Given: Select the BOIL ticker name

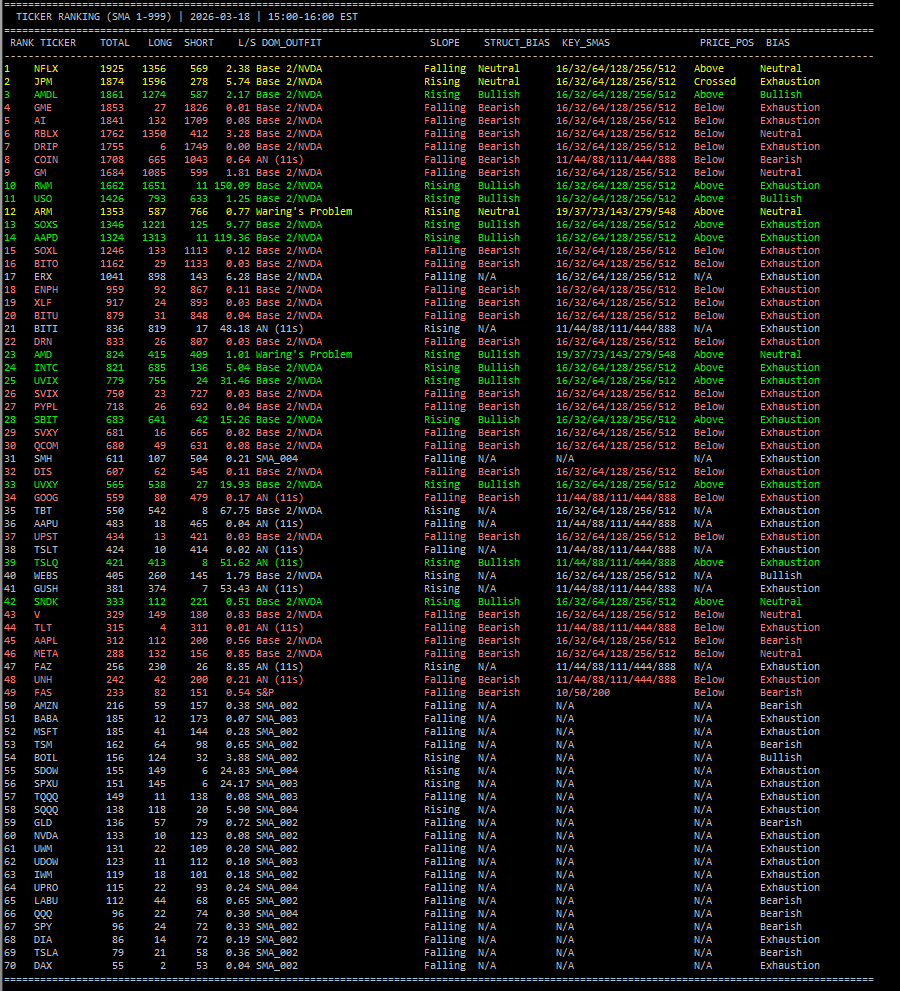Looking at the screenshot, I should pyautogui.click(x=46, y=758).
